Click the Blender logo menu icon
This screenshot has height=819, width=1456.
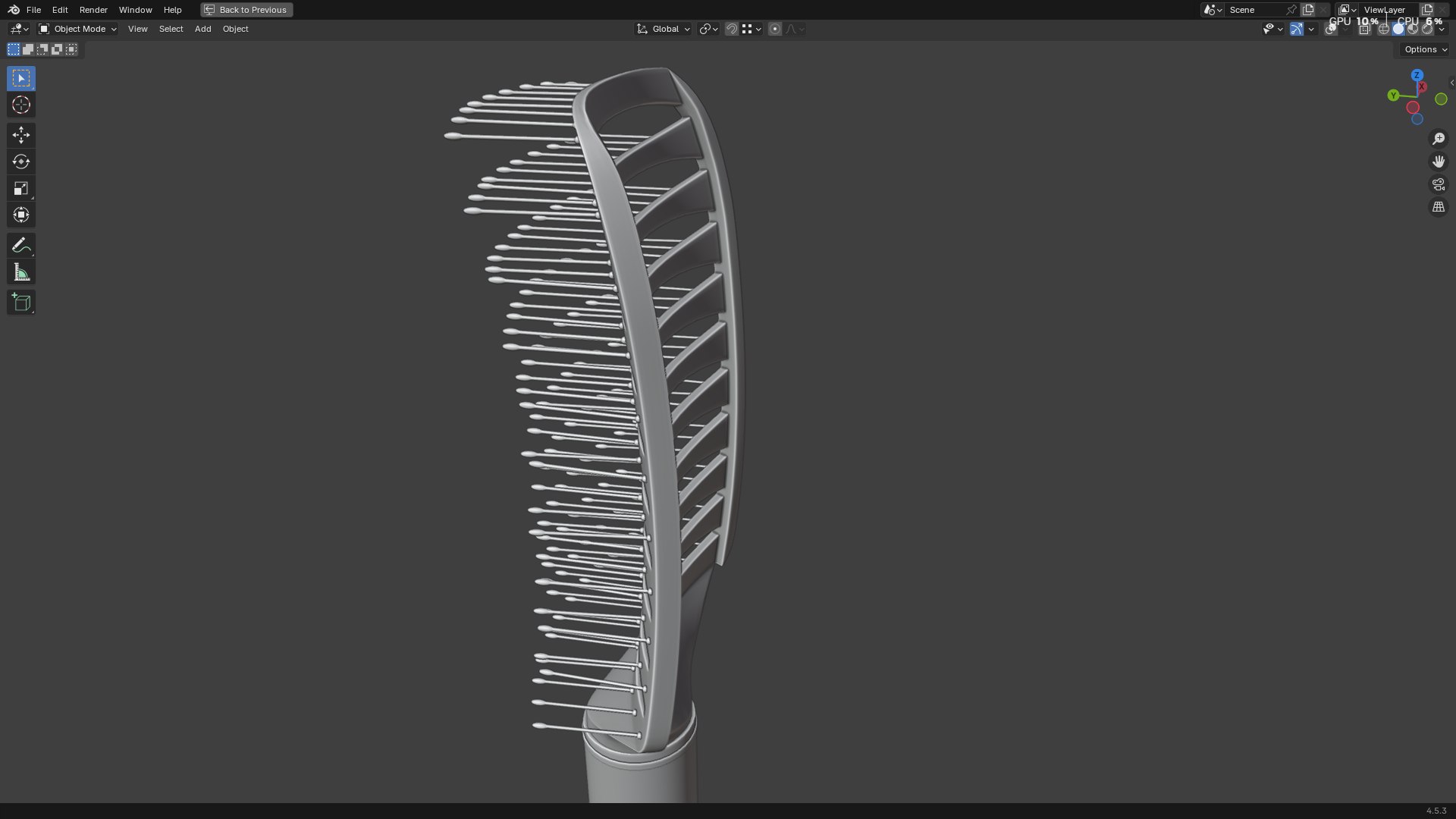pos(14,10)
